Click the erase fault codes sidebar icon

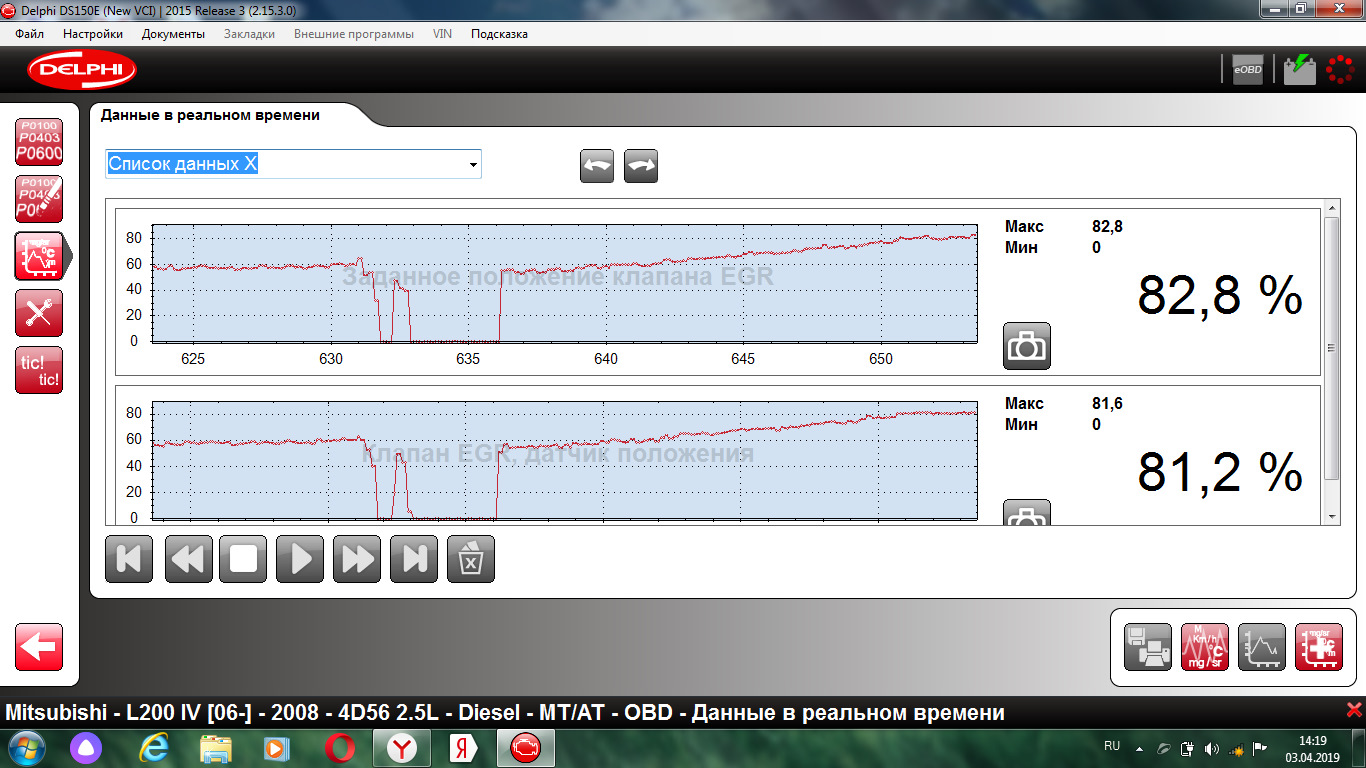click(x=39, y=198)
